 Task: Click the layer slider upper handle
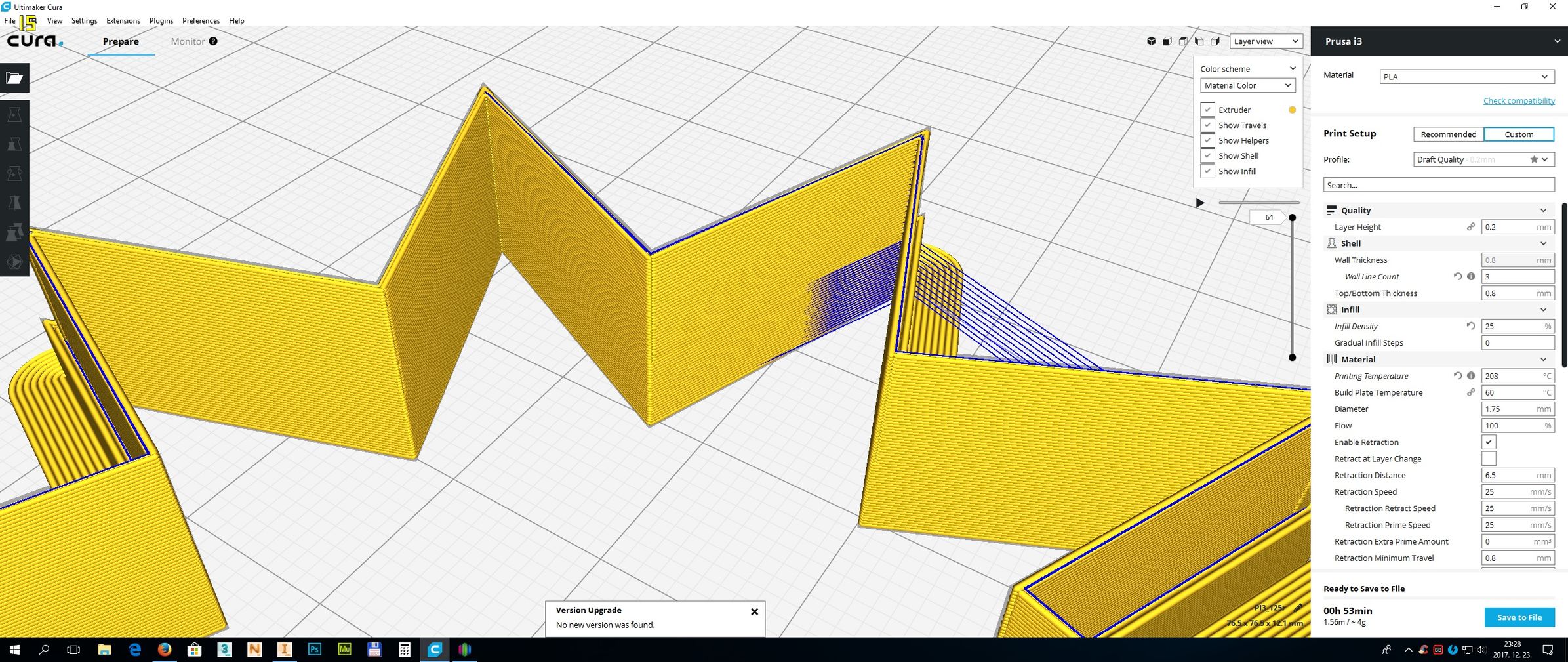click(x=1292, y=217)
